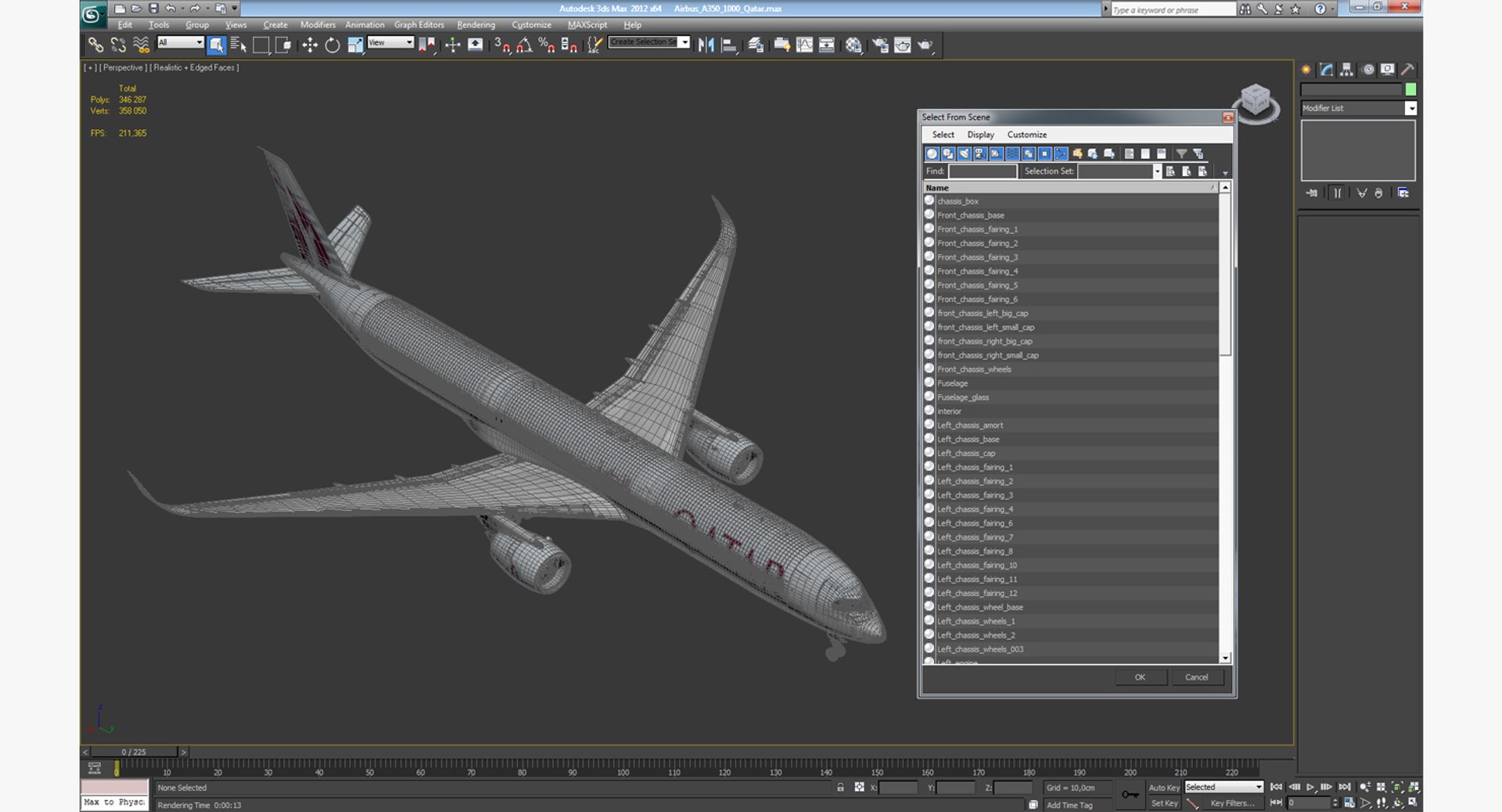Click the OK button in dialog

point(1140,677)
